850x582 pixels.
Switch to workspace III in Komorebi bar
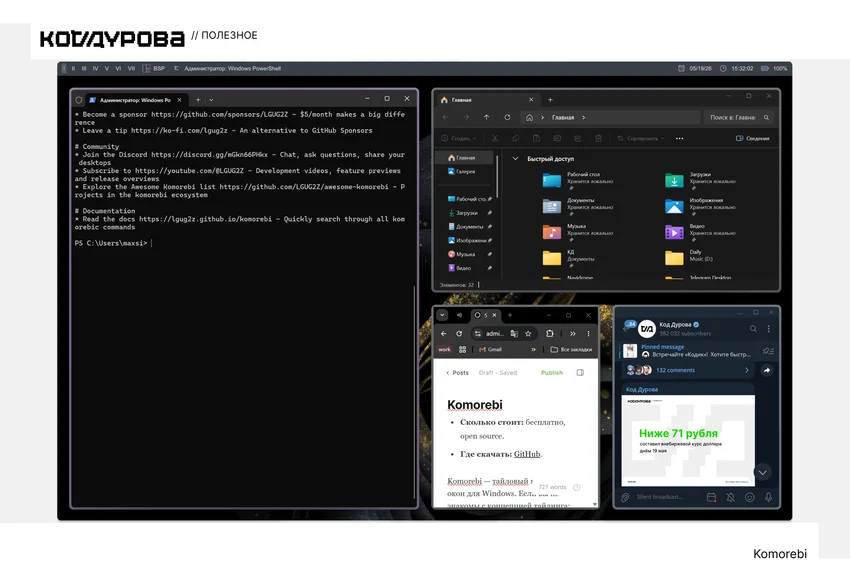pos(84,68)
